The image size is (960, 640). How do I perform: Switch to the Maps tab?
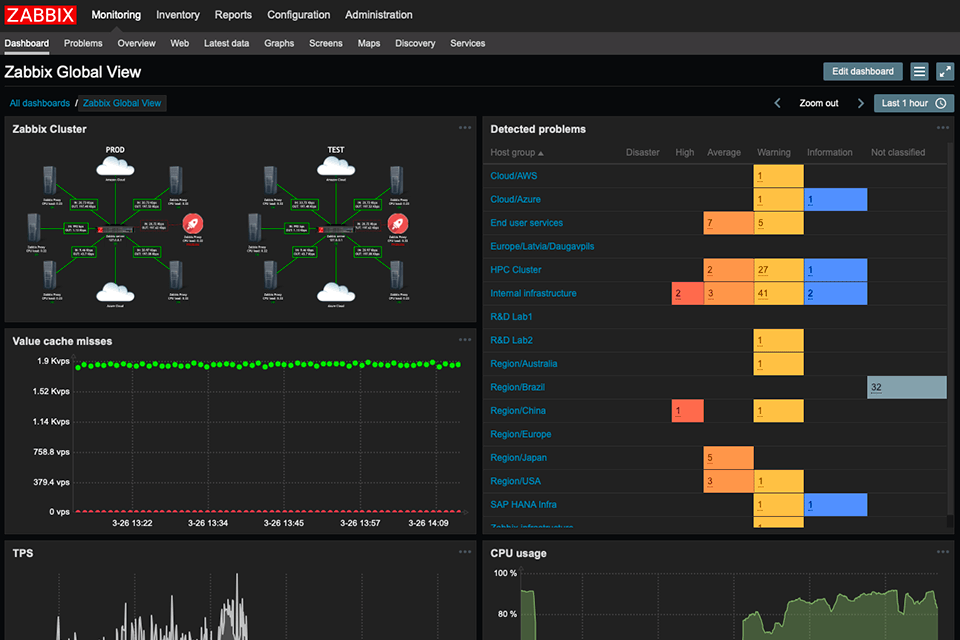tap(369, 43)
